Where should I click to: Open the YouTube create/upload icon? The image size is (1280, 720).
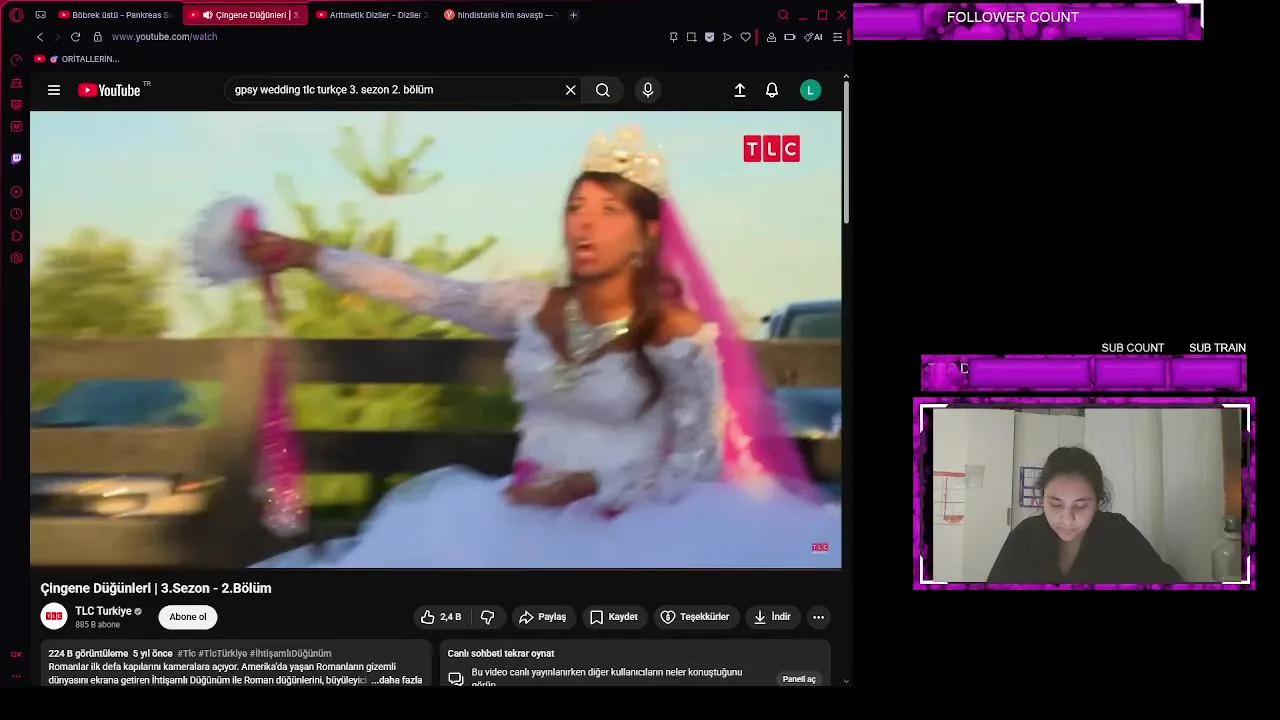(740, 90)
